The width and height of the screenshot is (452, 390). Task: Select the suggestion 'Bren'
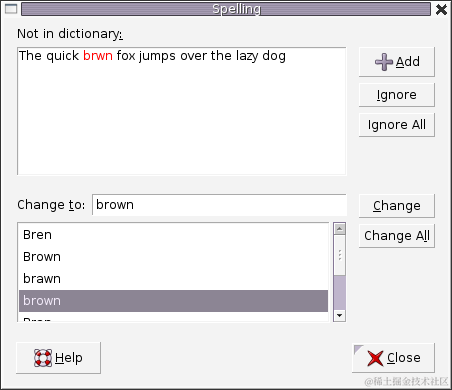point(173,235)
